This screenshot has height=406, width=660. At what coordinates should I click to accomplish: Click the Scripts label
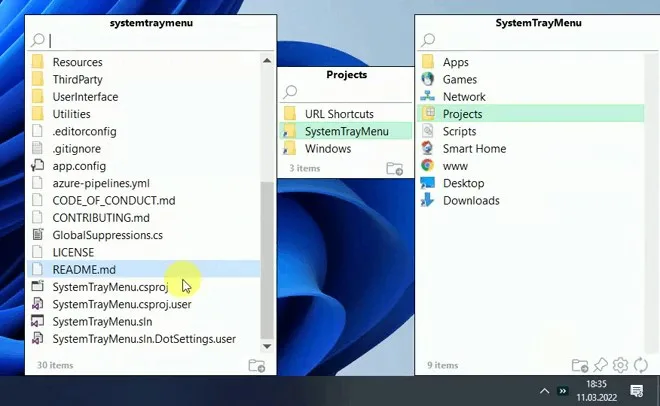(459, 131)
